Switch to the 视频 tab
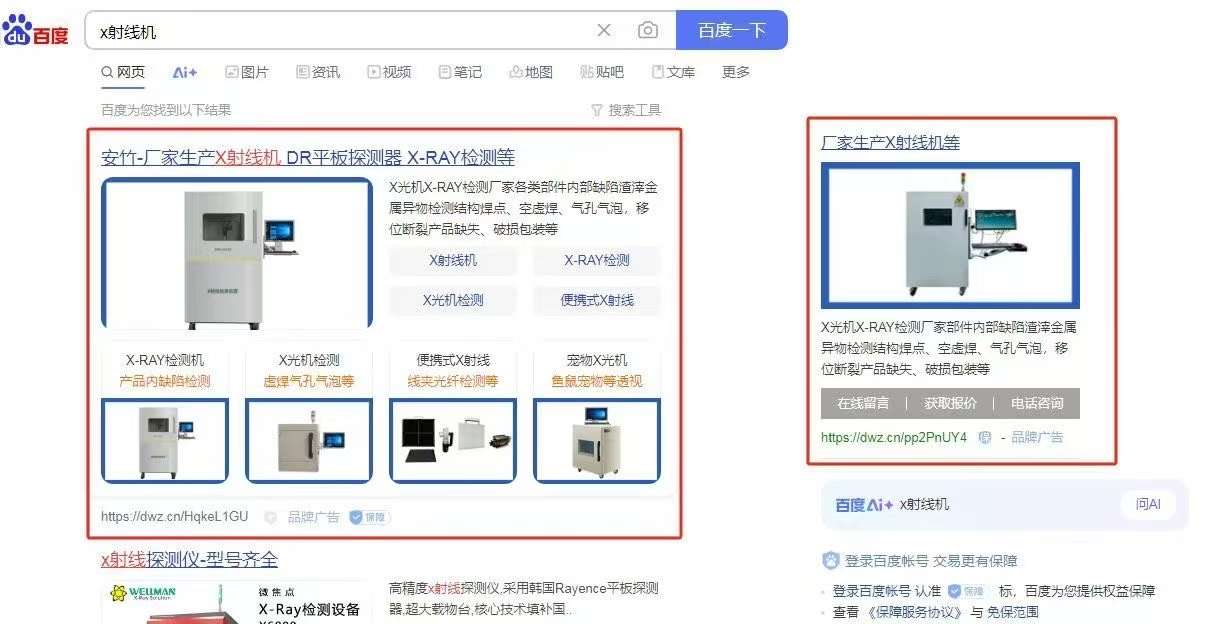The height and width of the screenshot is (624, 1216). (x=389, y=72)
